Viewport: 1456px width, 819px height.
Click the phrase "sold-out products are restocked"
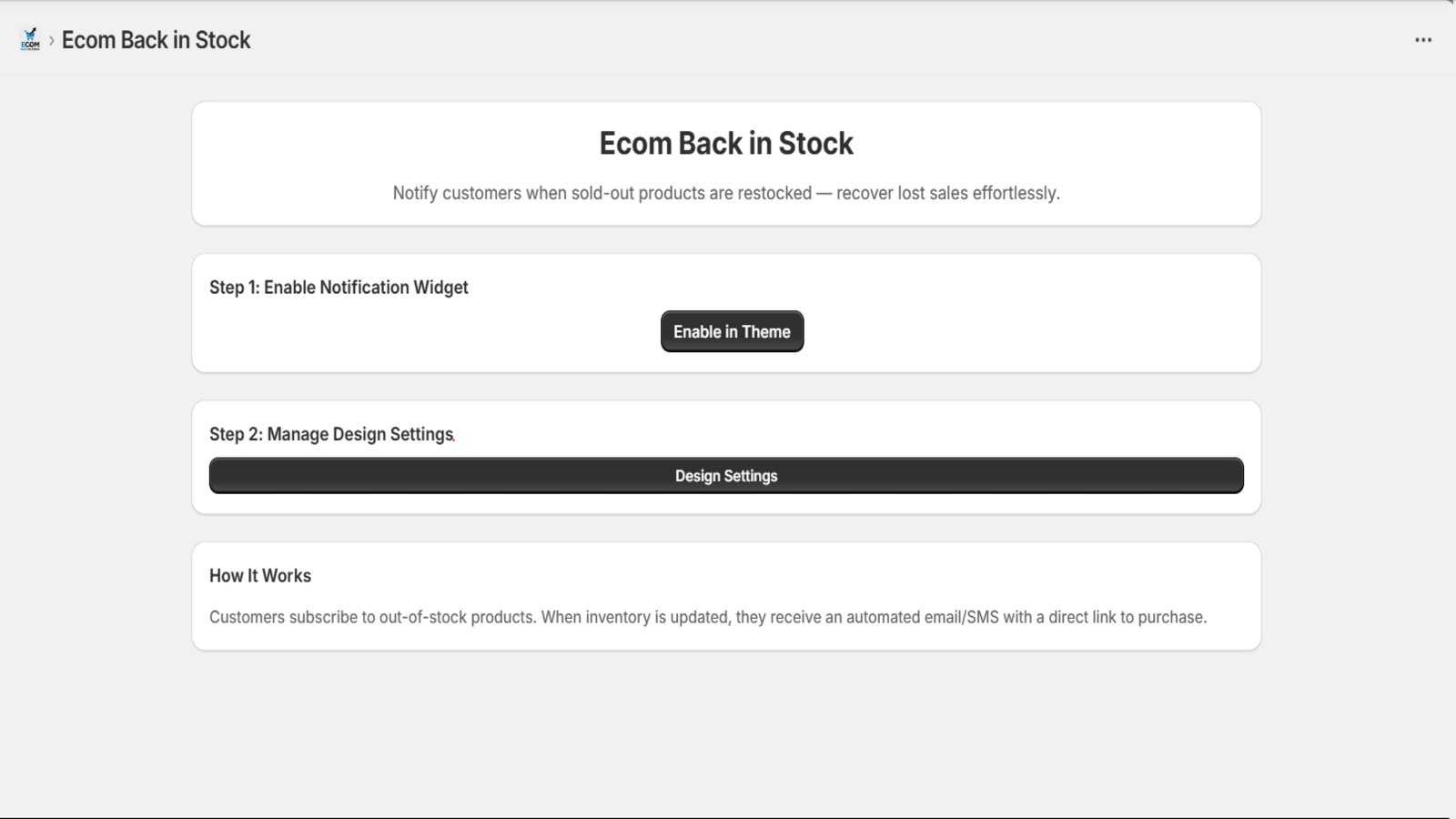coord(691,193)
